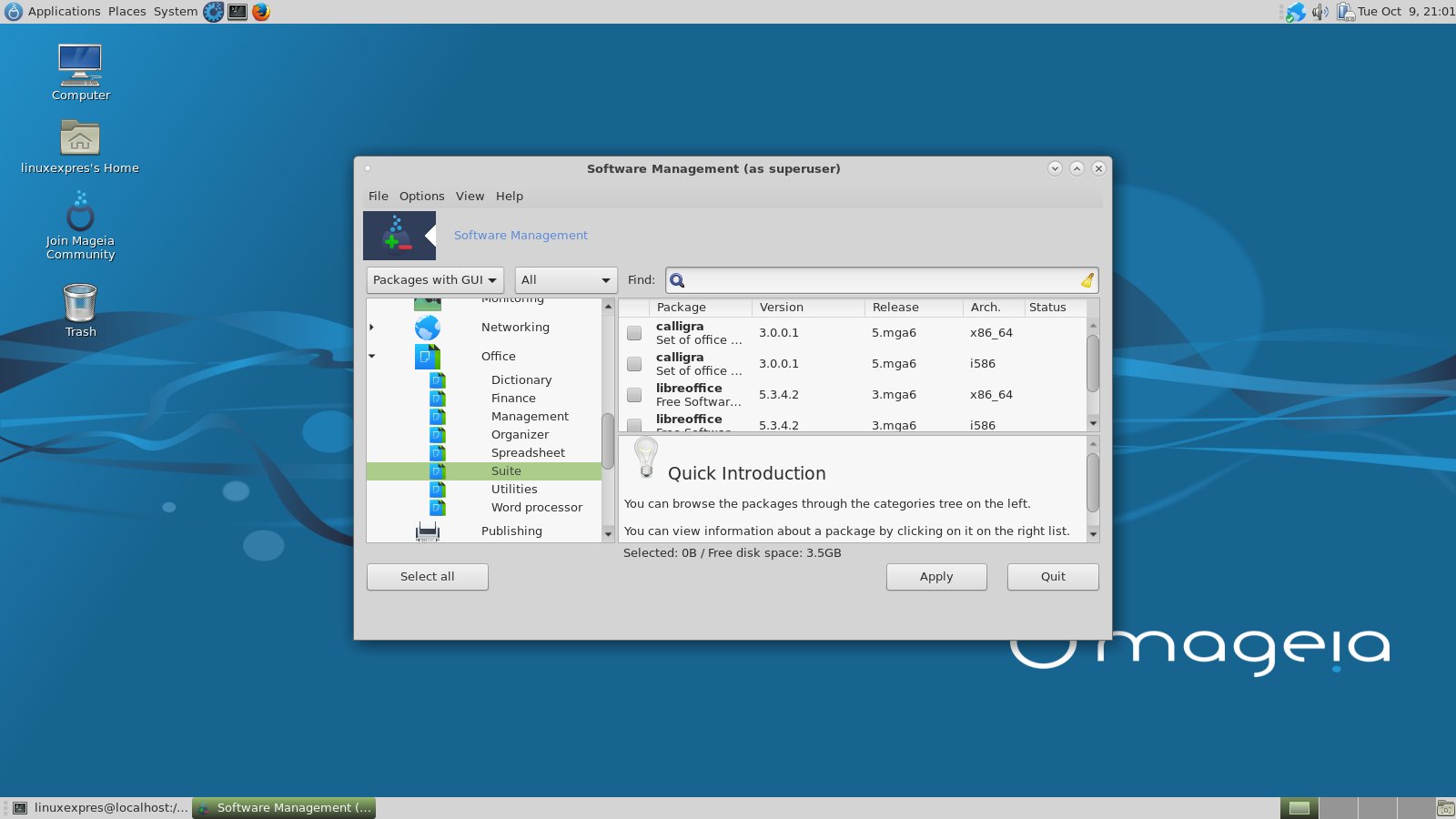Click the Spreadsheet subcategory icon
The width and height of the screenshot is (1456, 819).
point(438,453)
